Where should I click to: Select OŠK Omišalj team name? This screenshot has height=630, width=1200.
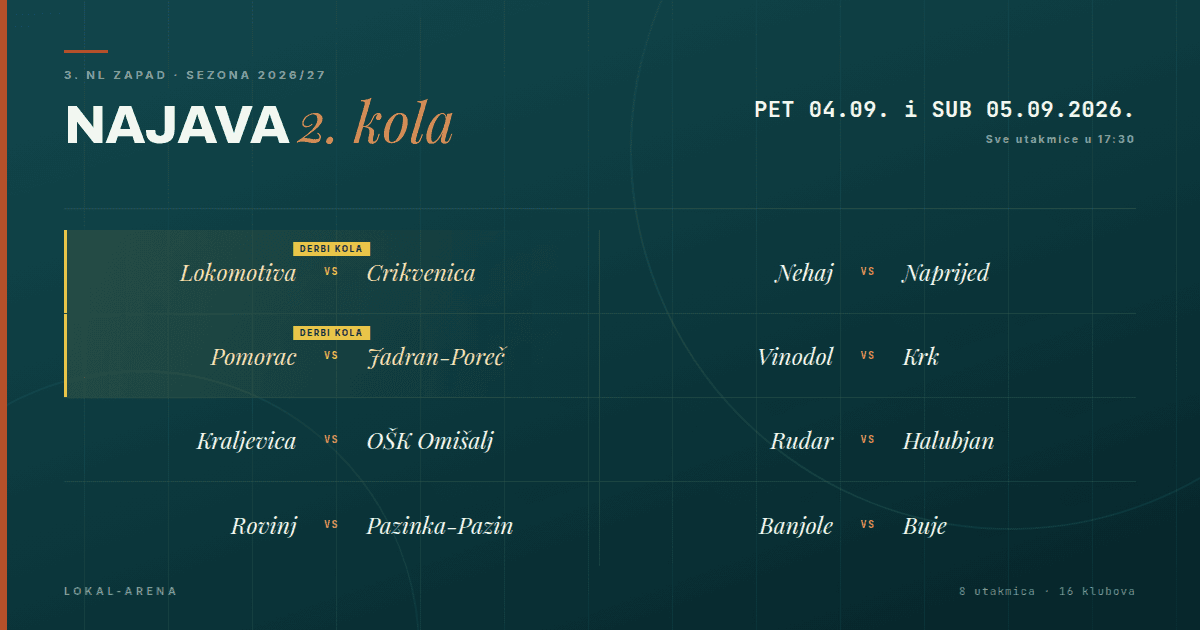(430, 441)
